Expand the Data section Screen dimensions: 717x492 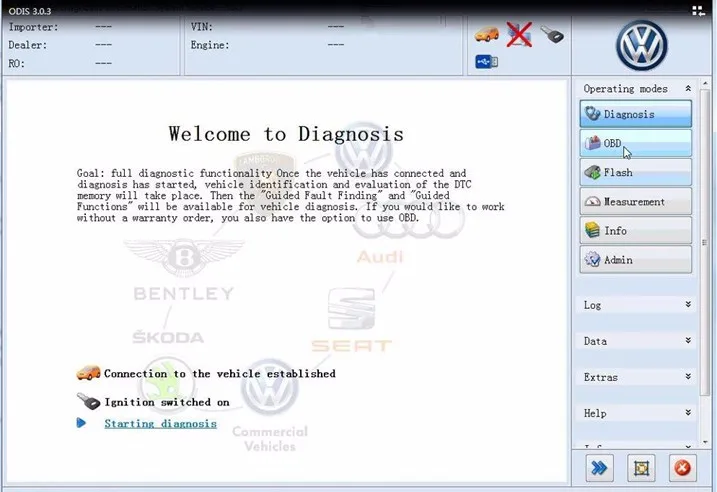tap(688, 341)
